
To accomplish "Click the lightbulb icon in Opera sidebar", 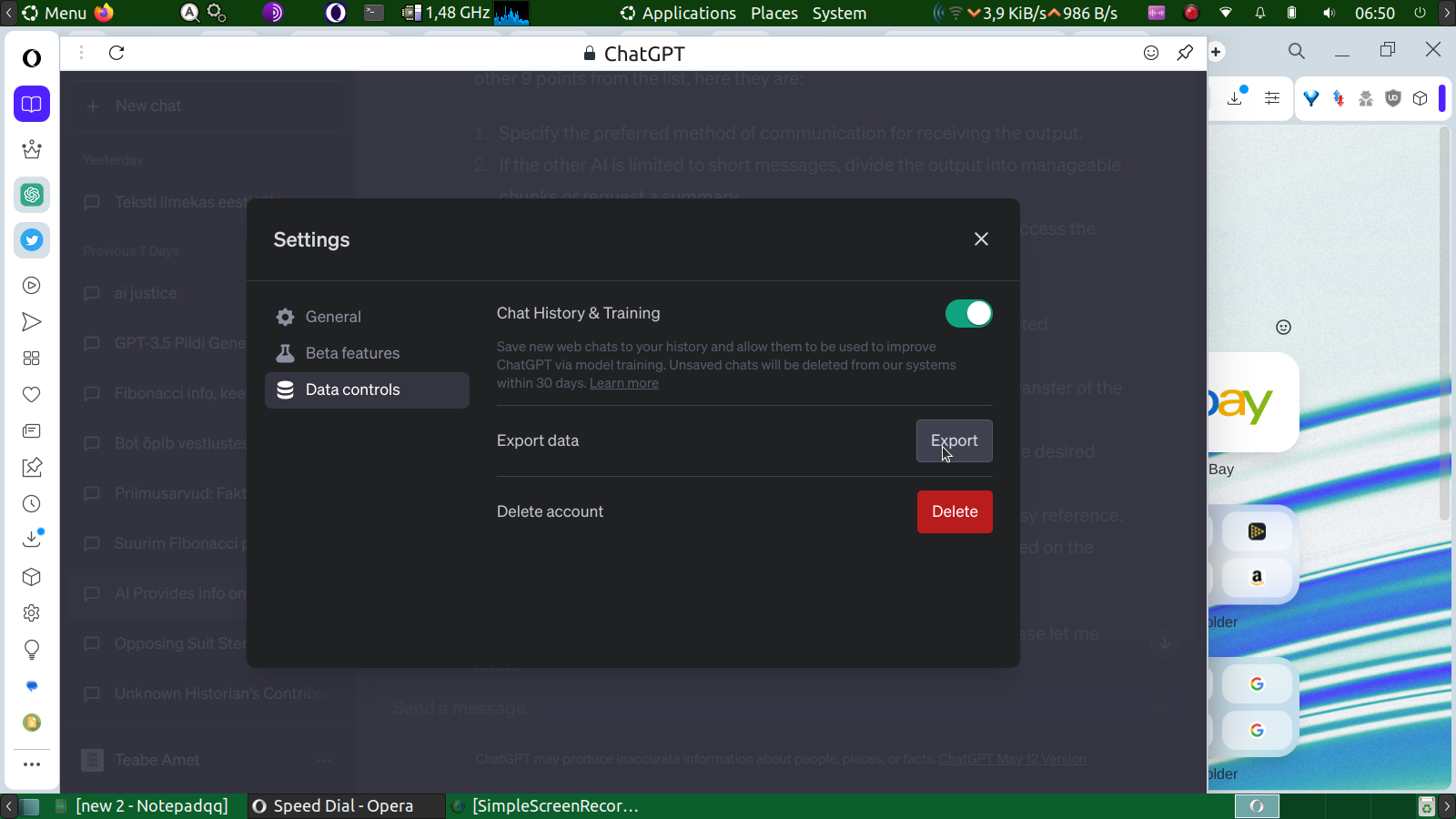I will (32, 650).
